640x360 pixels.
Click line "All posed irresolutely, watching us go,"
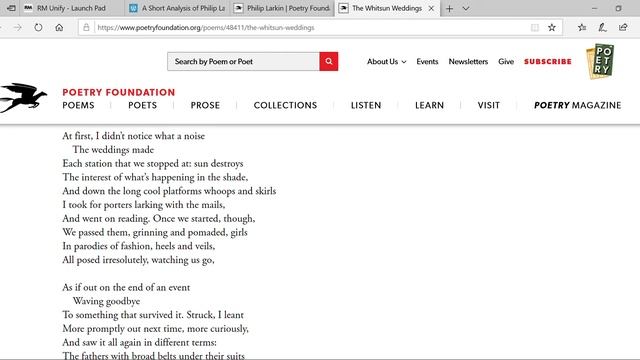point(138,260)
